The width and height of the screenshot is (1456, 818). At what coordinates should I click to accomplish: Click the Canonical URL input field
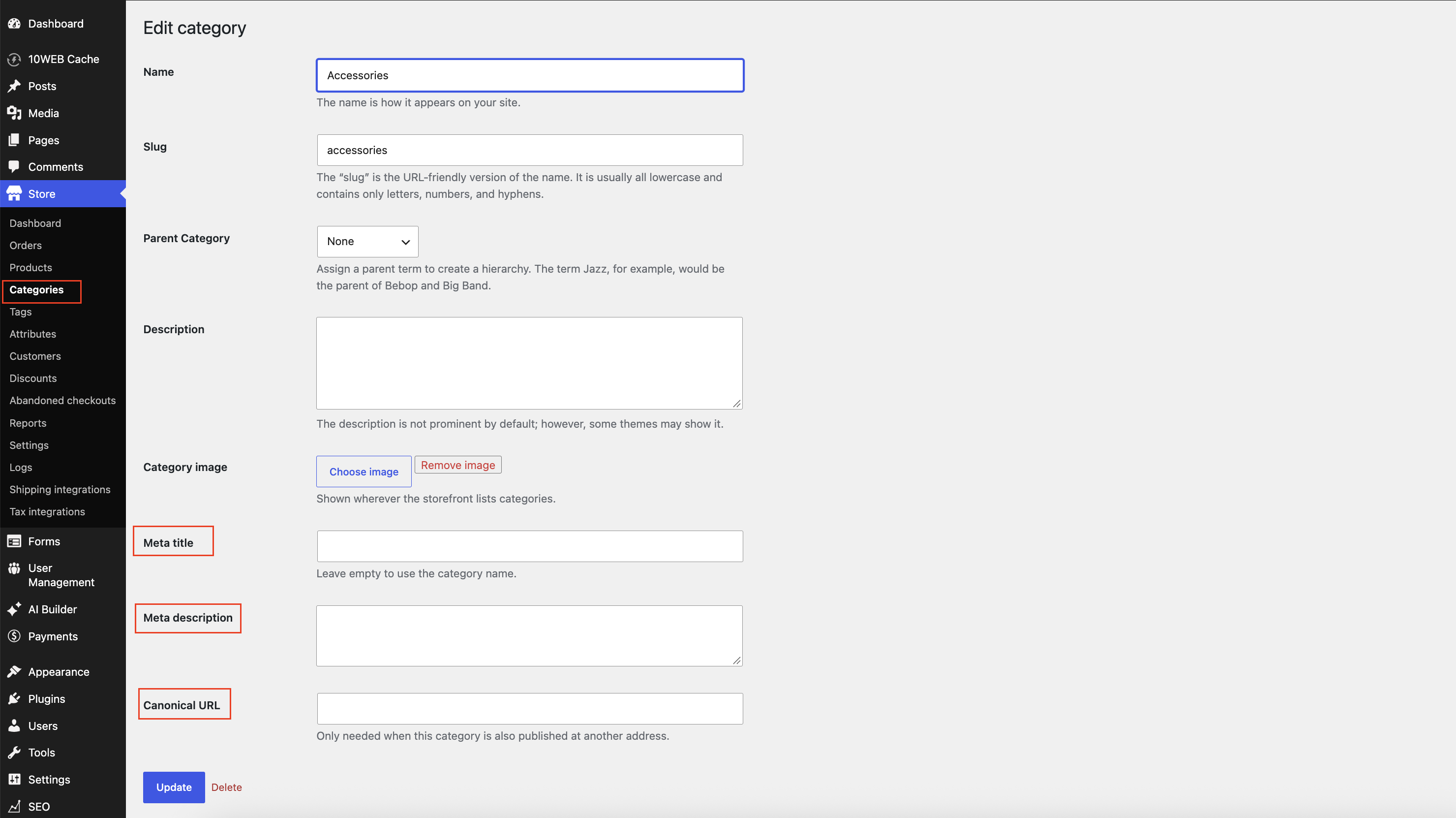(x=530, y=709)
